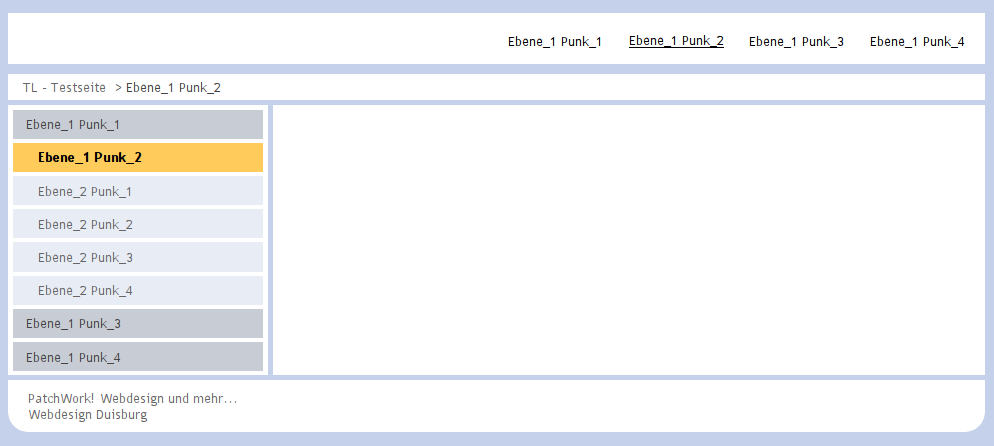Open Ebene_2 Punk_2 submenu item

tap(138, 224)
